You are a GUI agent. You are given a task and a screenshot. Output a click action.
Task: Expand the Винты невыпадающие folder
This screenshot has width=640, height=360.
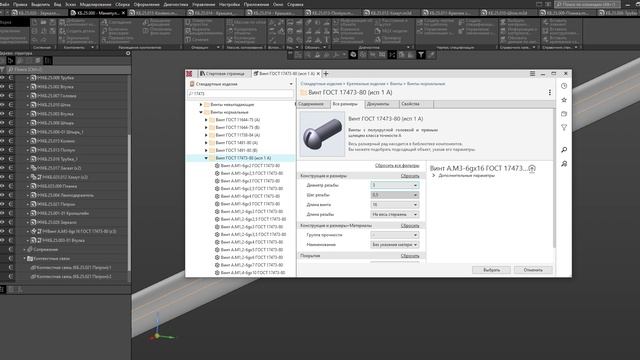point(201,104)
